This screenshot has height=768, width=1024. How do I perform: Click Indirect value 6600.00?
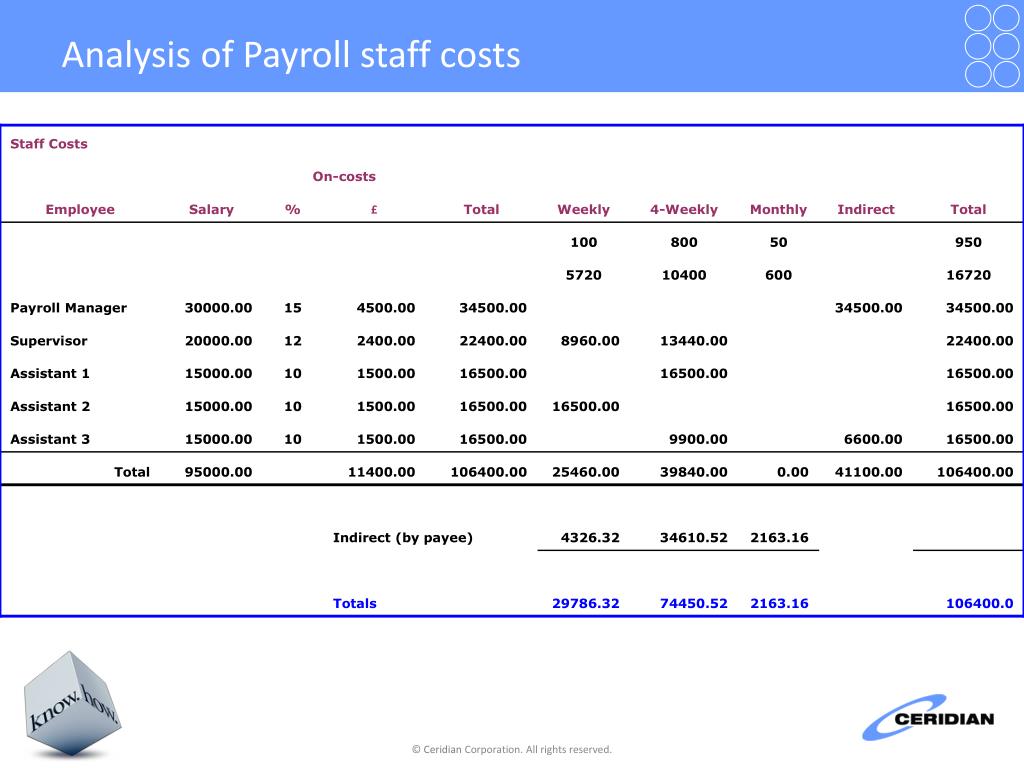[x=873, y=440]
